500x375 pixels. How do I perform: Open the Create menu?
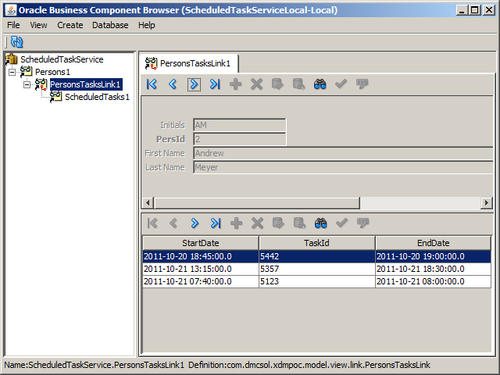pos(70,25)
